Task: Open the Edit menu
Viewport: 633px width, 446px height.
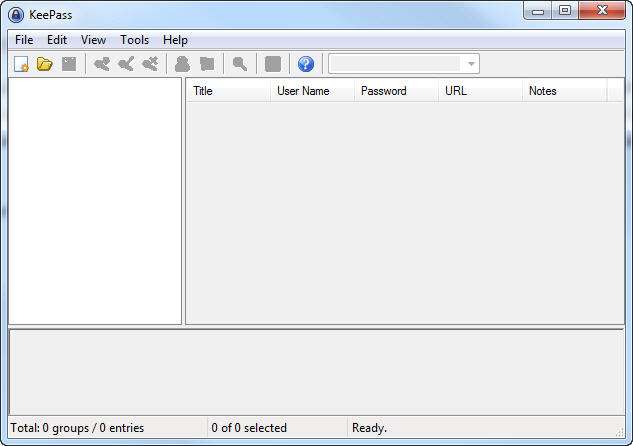Action: pyautogui.click(x=57, y=40)
